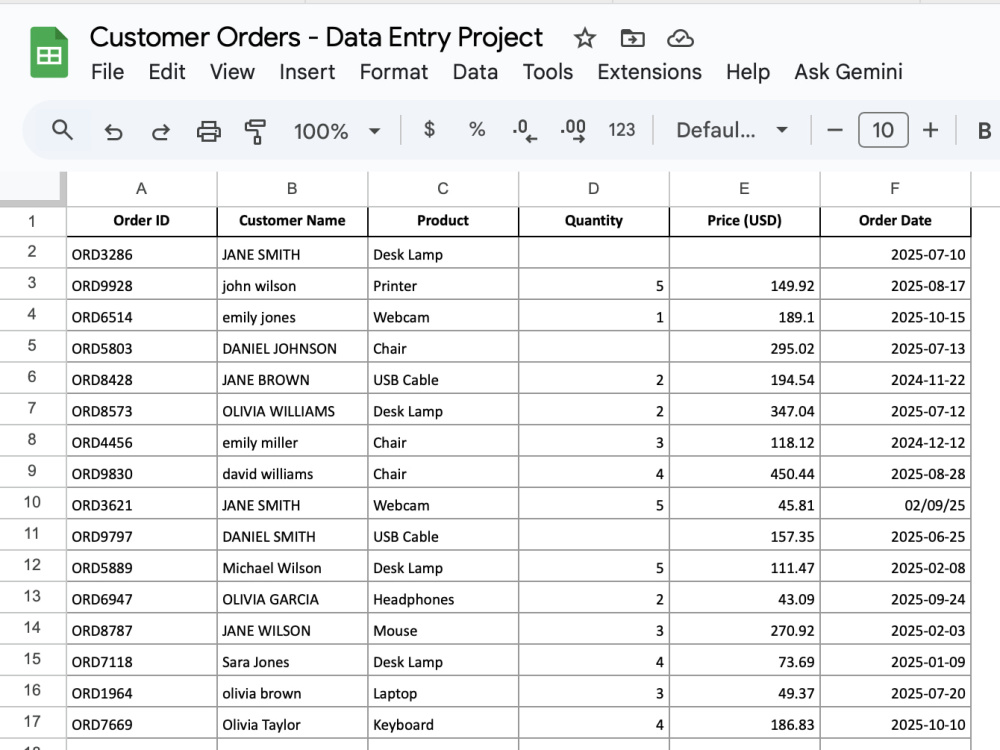This screenshot has height=750, width=1000.
Task: Click the move to folder icon
Action: pyautogui.click(x=632, y=38)
